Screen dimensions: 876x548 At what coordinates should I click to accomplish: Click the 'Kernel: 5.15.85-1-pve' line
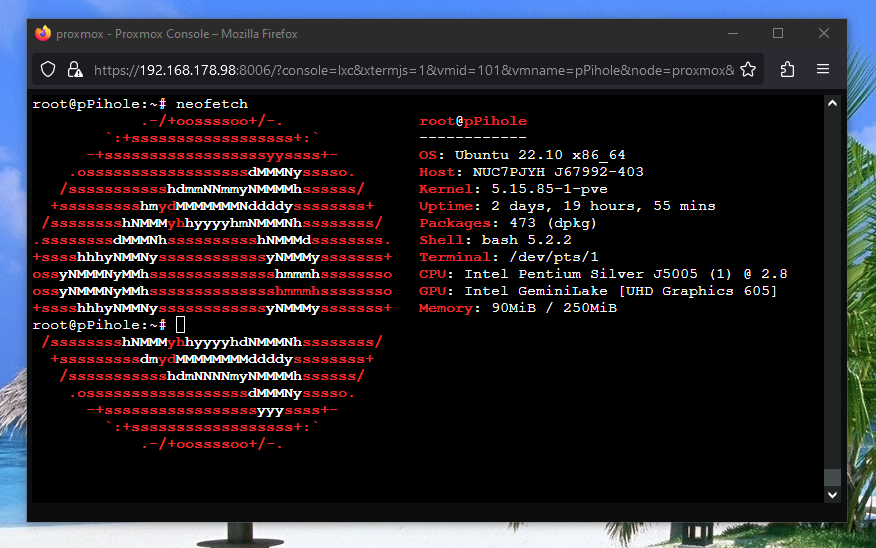(513, 189)
